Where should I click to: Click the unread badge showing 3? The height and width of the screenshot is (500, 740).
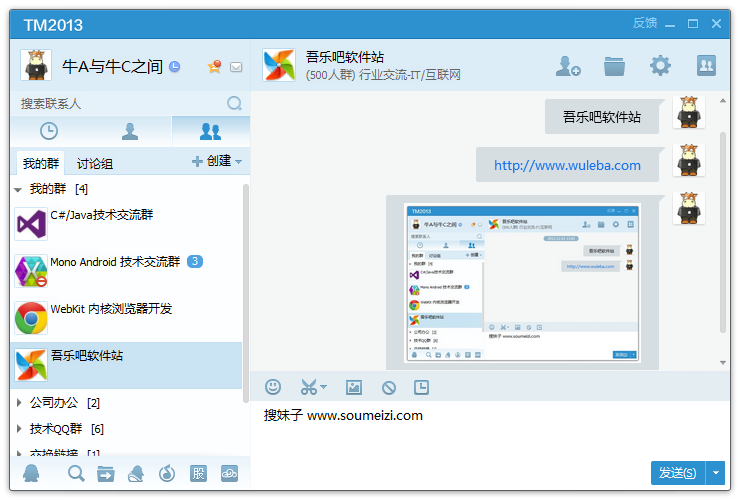(x=195, y=261)
